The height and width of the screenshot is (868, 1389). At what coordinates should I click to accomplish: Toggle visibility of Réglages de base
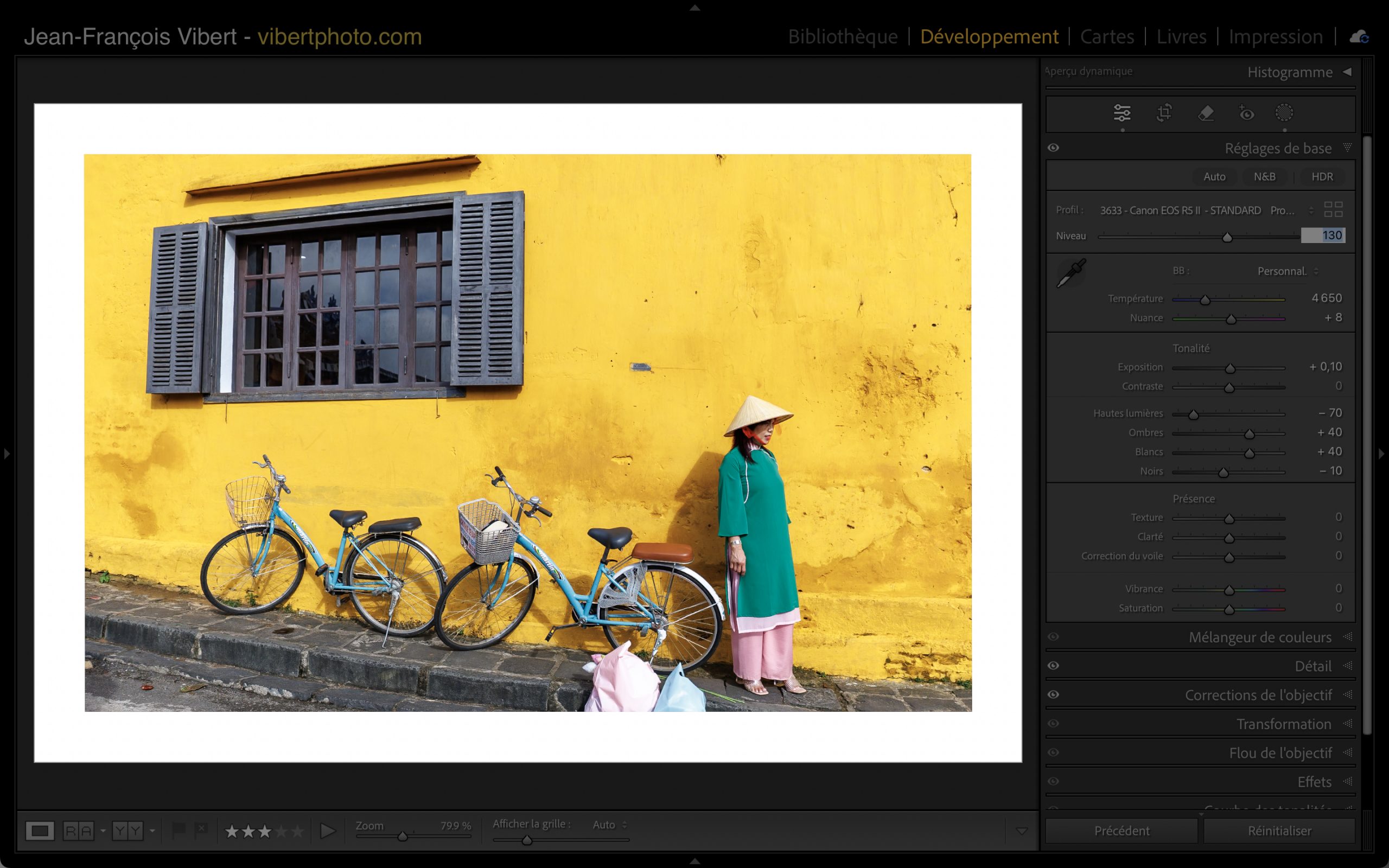1053,148
